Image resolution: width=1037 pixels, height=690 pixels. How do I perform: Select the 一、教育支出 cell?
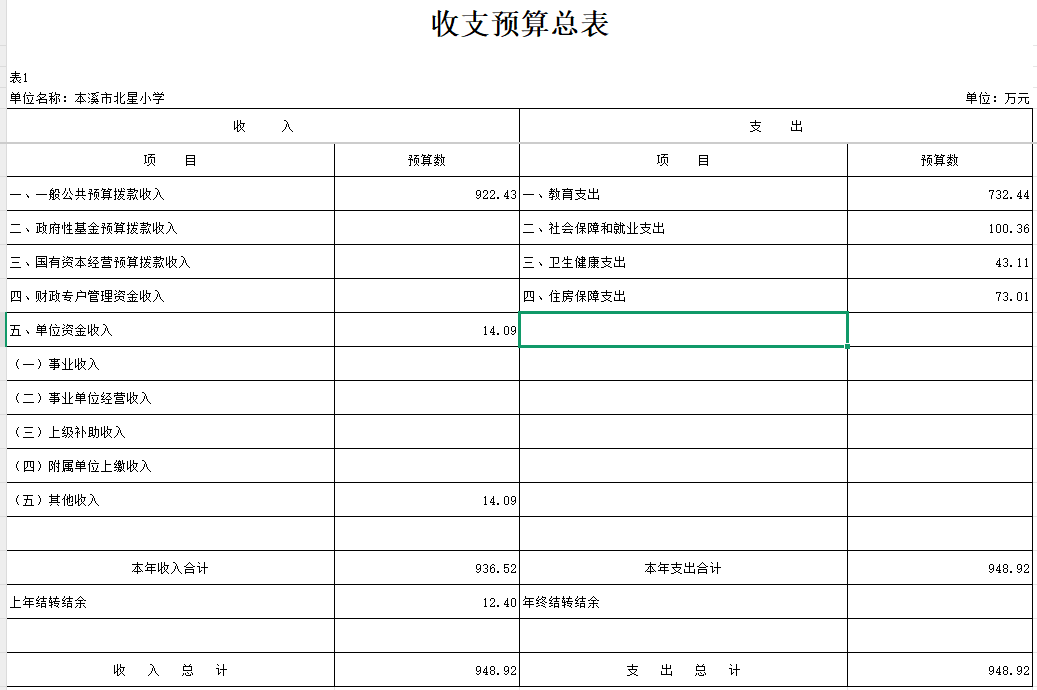684,194
